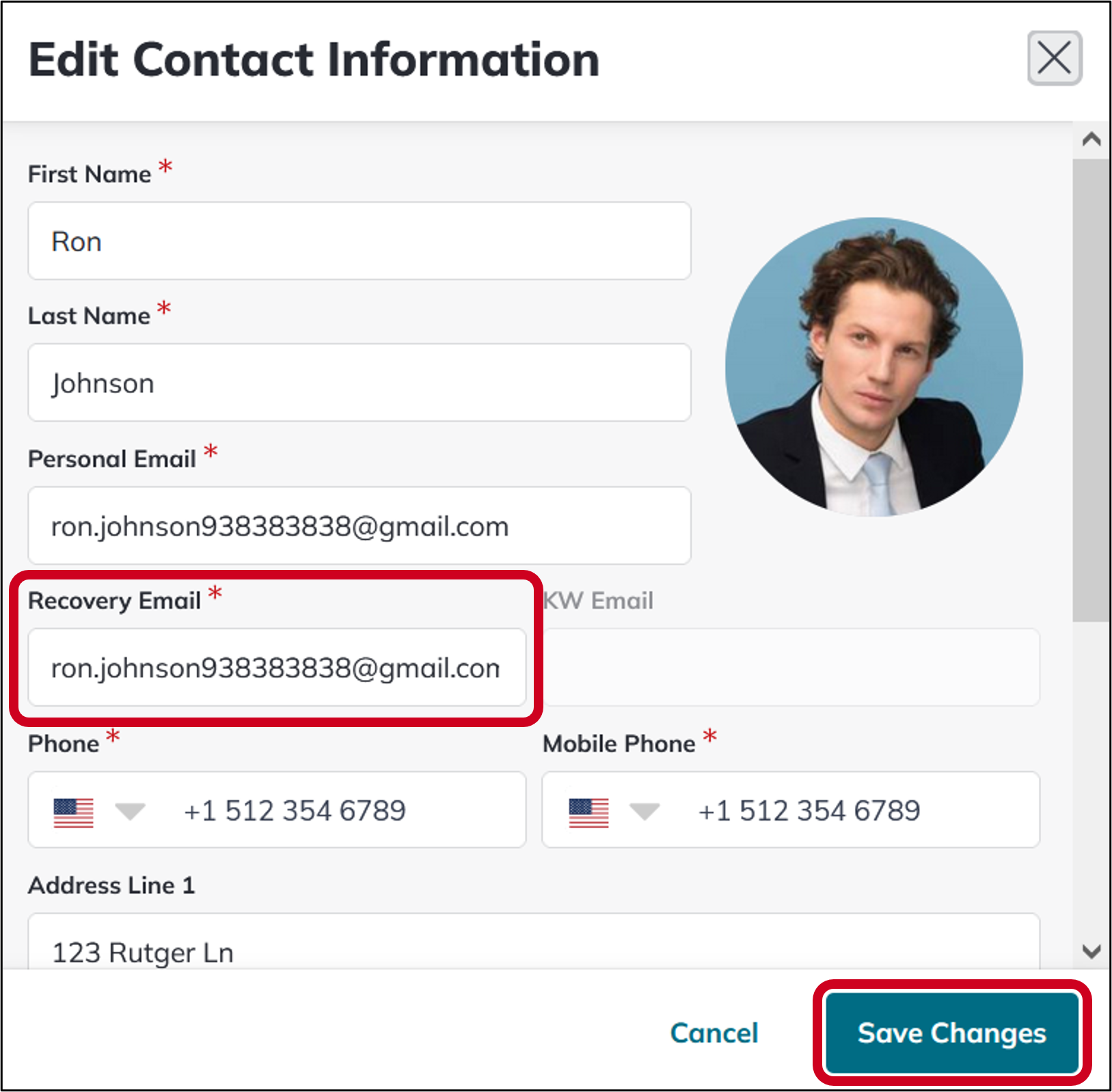Select the Last Name field containing Johnson
The height and width of the screenshot is (1092, 1112).
click(x=359, y=383)
